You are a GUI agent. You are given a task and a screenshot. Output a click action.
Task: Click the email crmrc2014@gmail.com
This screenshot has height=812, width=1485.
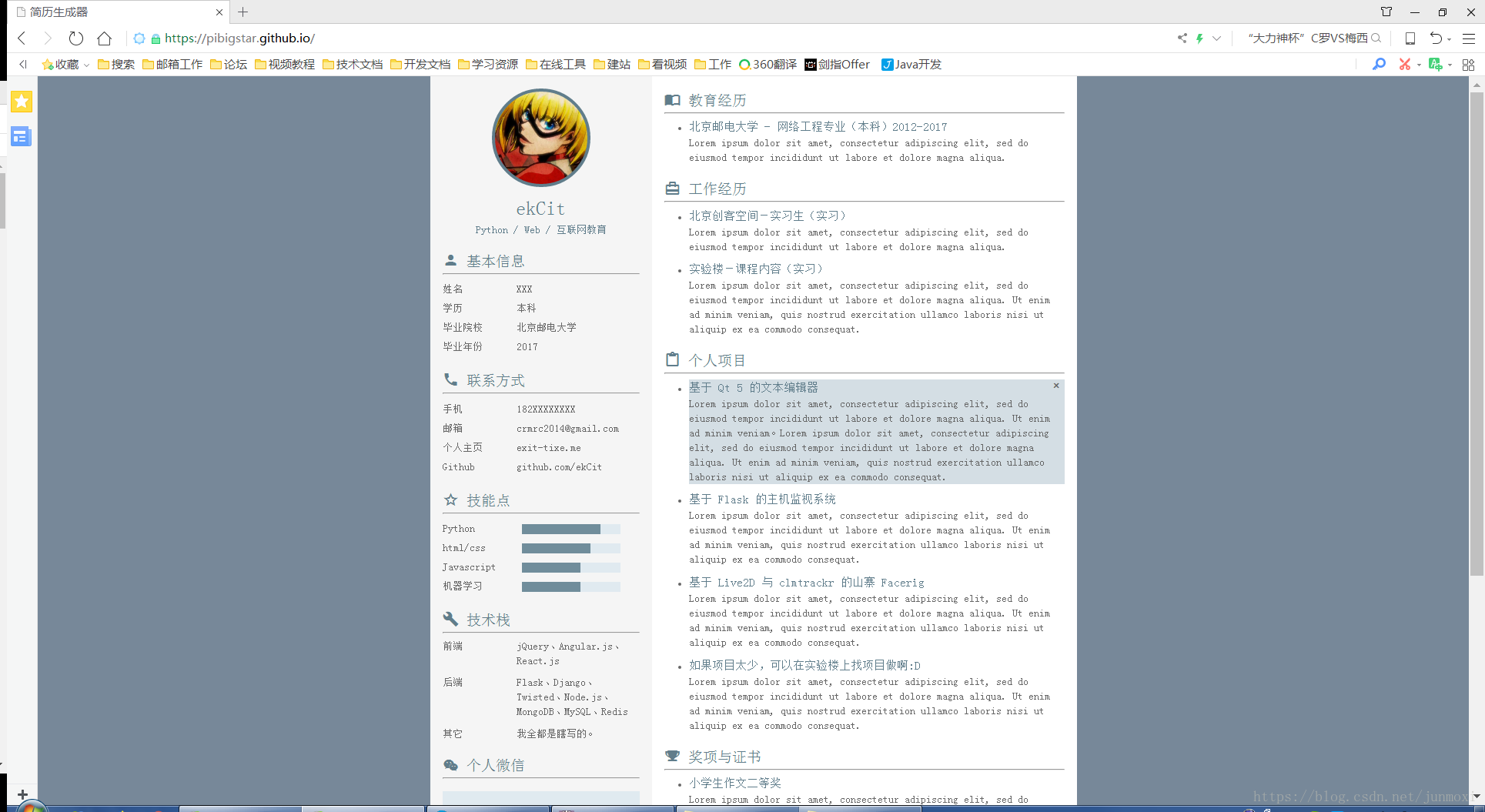(x=567, y=429)
